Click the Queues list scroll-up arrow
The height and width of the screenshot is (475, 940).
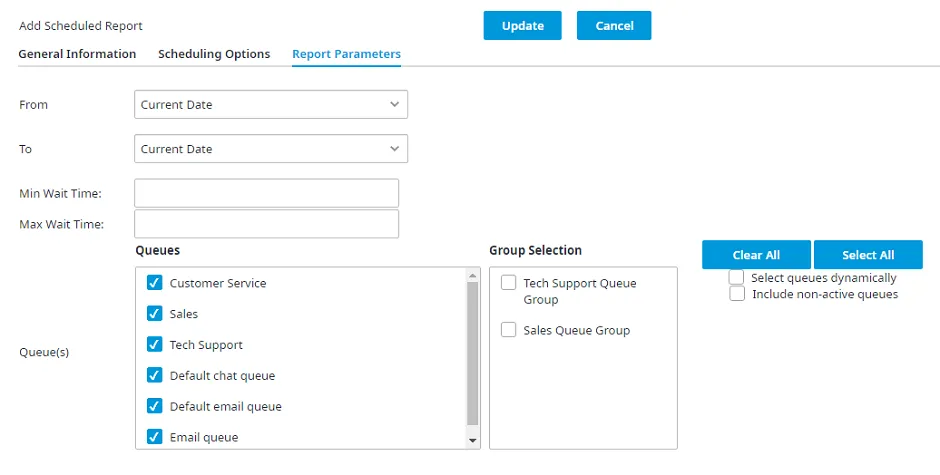[472, 275]
